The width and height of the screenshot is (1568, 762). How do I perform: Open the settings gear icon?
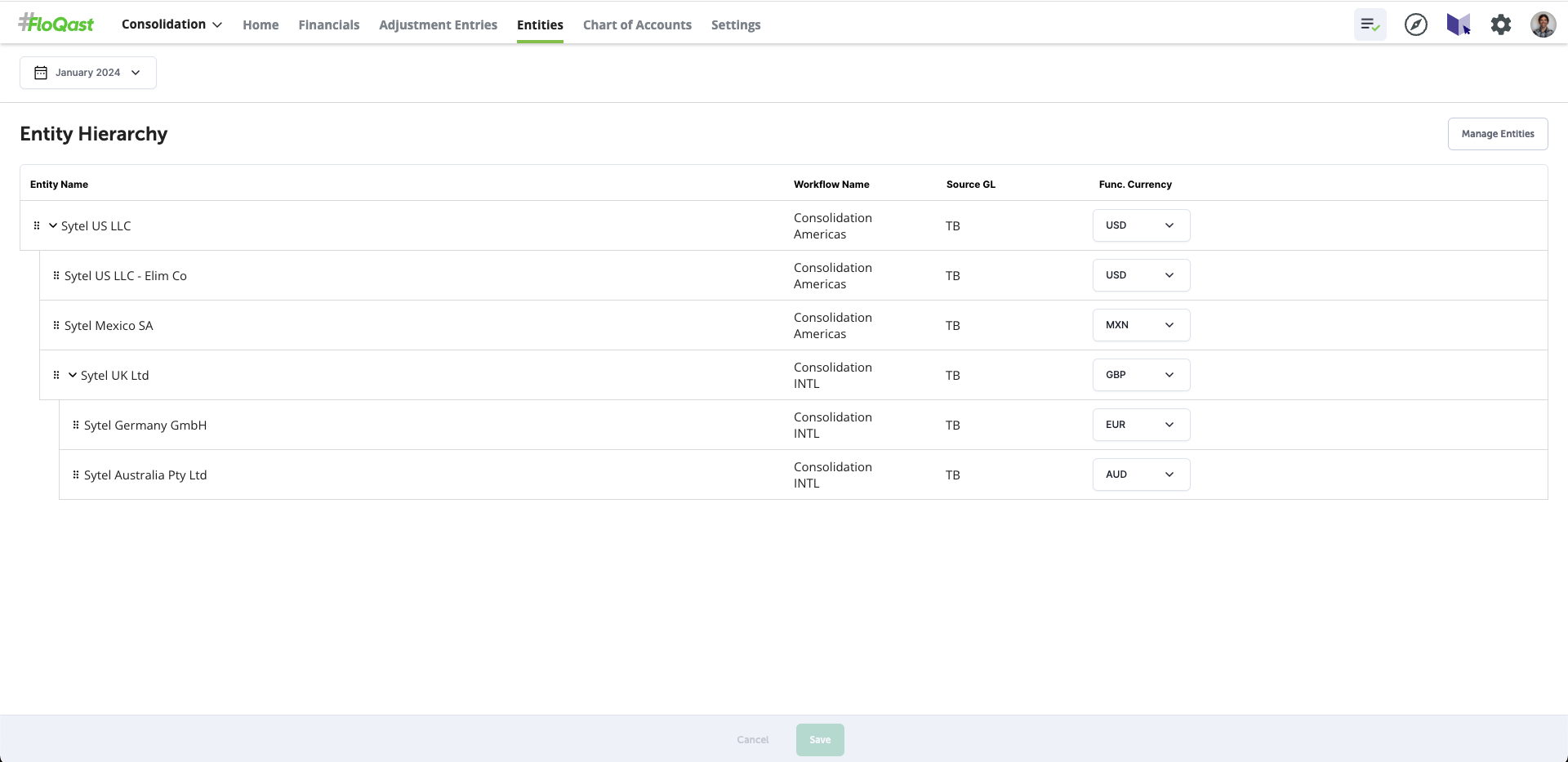[1501, 25]
